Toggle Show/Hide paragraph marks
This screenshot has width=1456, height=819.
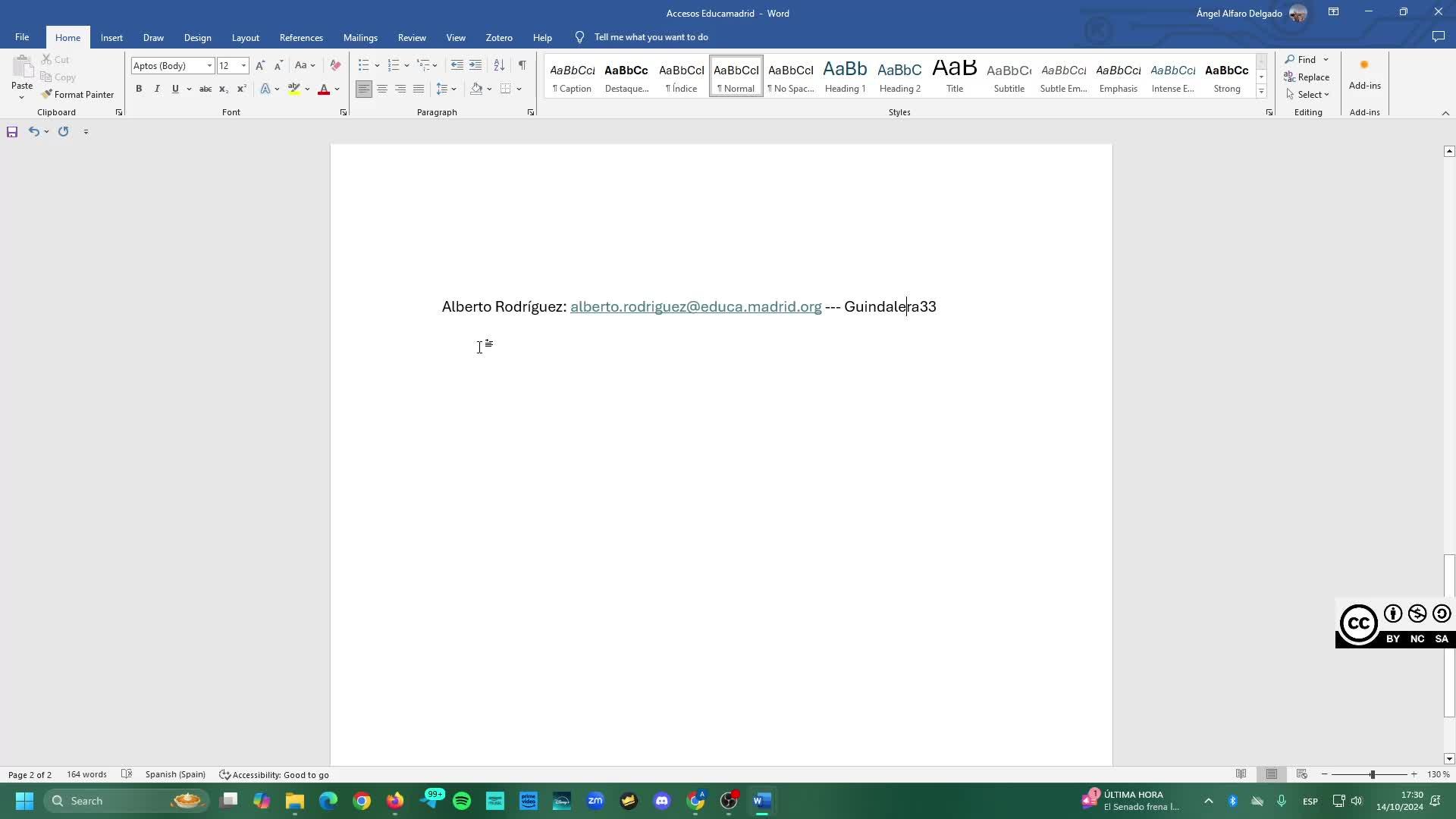click(522, 65)
